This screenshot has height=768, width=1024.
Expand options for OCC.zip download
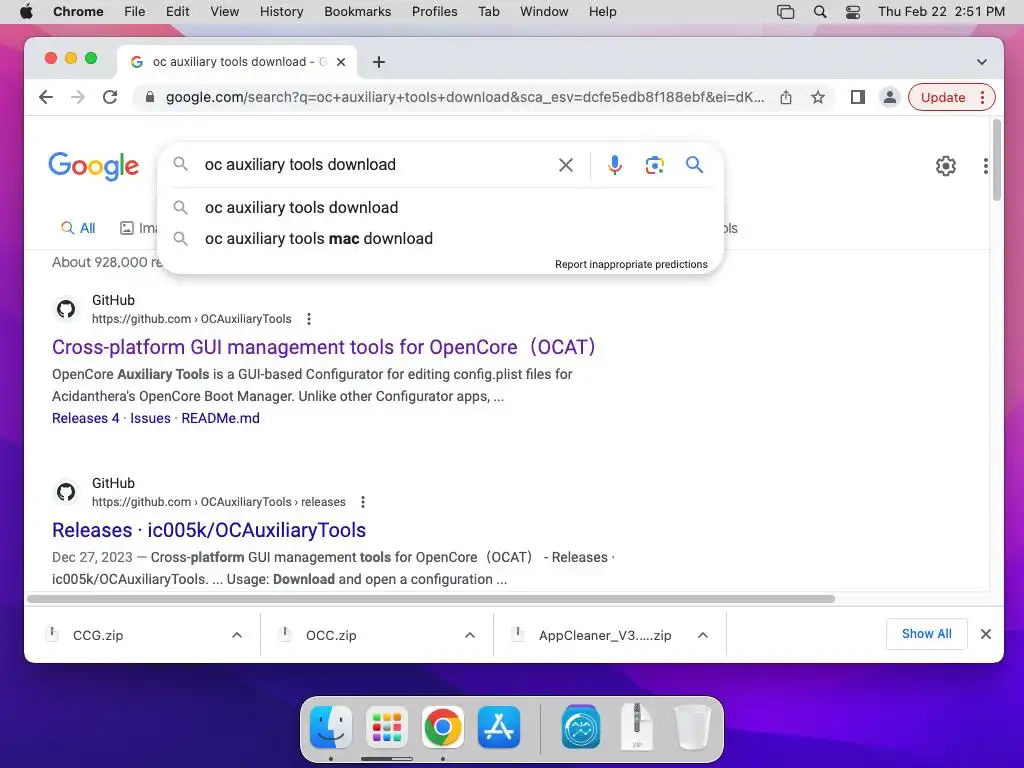[x=470, y=635]
